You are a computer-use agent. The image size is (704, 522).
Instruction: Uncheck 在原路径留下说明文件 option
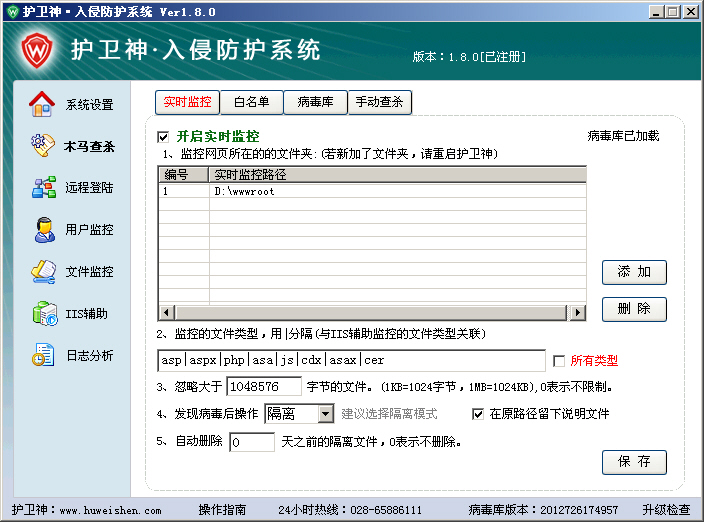[x=478, y=414]
